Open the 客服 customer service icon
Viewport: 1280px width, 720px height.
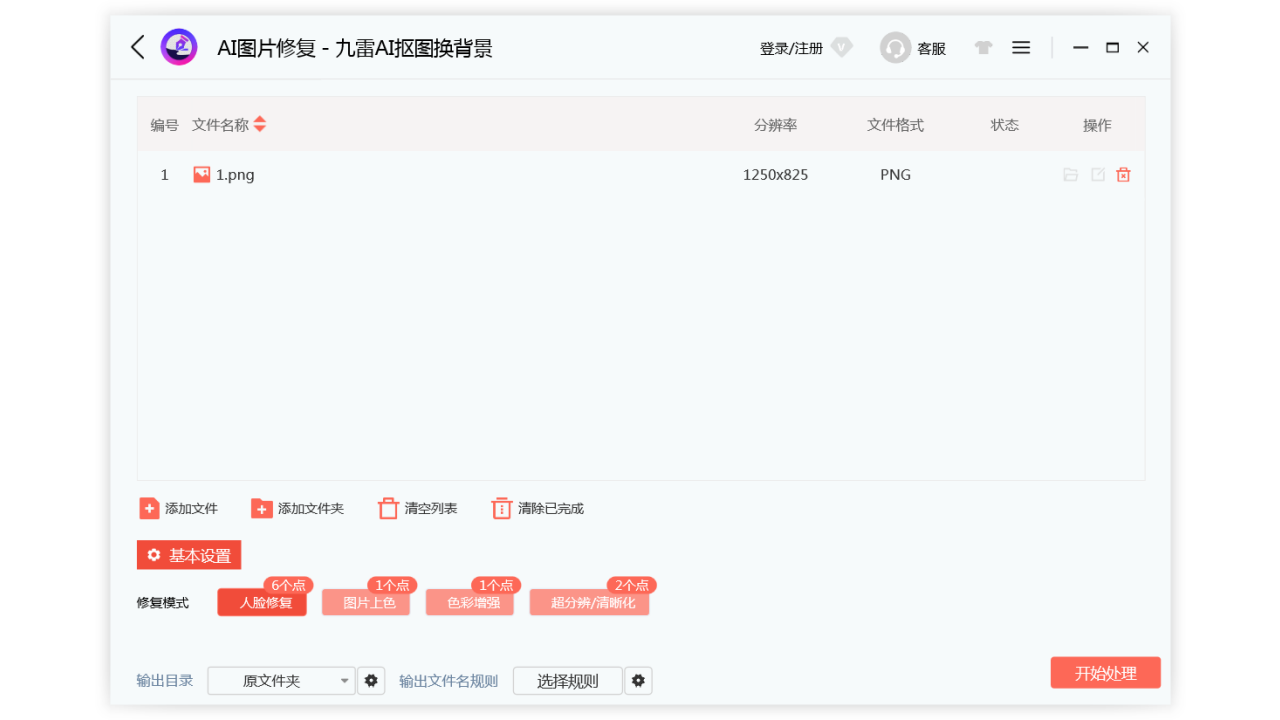pos(895,47)
